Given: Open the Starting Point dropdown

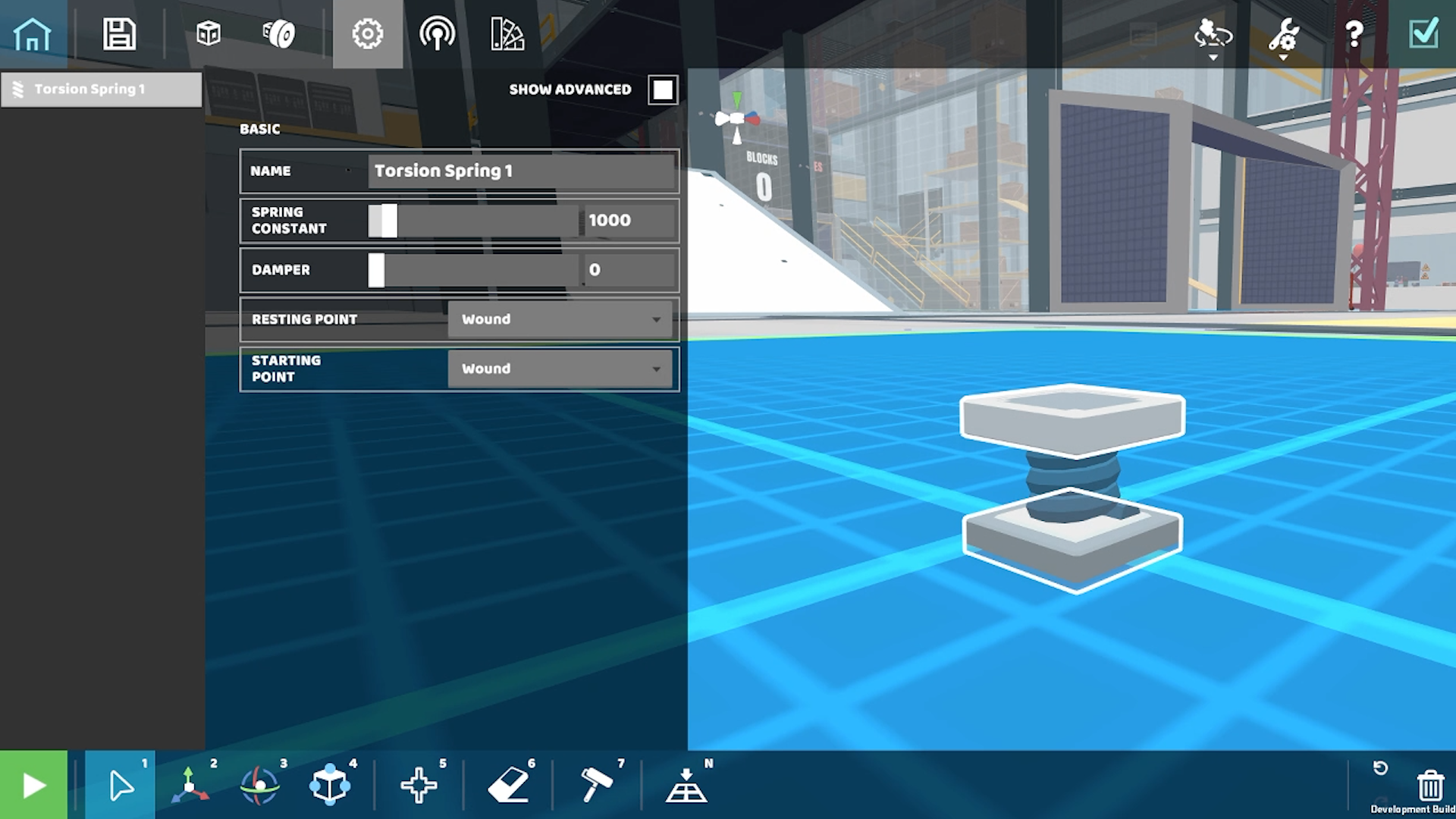Looking at the screenshot, I should pyautogui.click(x=560, y=369).
